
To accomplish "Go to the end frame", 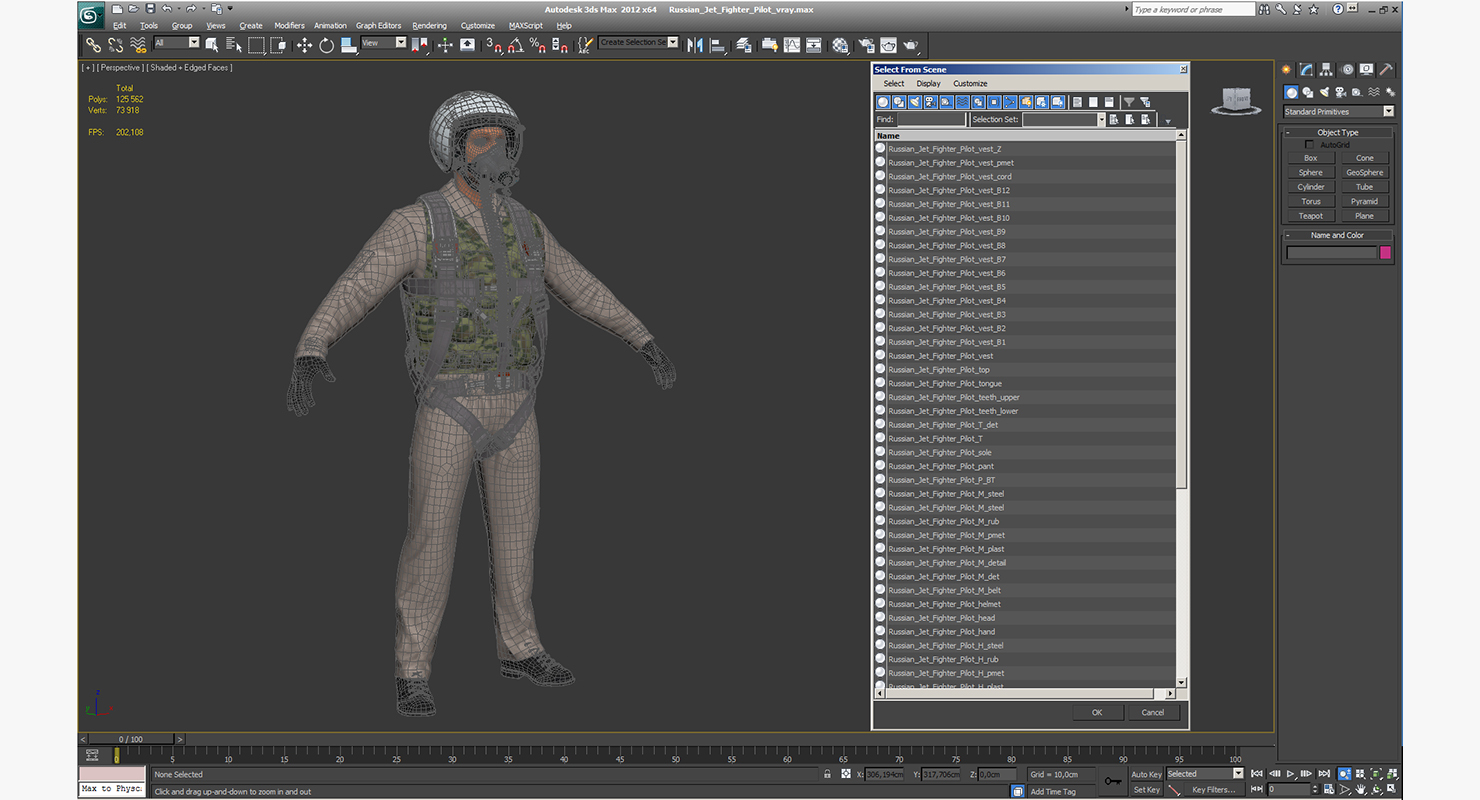I will click(x=1324, y=774).
